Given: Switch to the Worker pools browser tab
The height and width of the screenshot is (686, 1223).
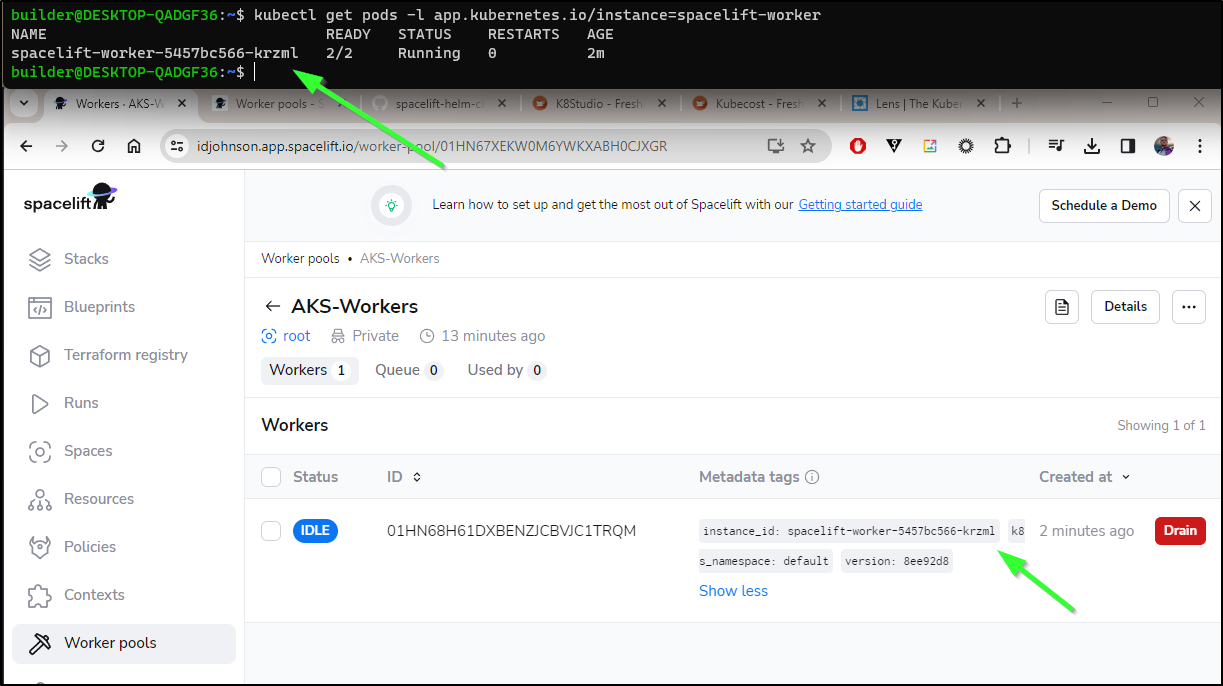Looking at the screenshot, I should point(276,103).
